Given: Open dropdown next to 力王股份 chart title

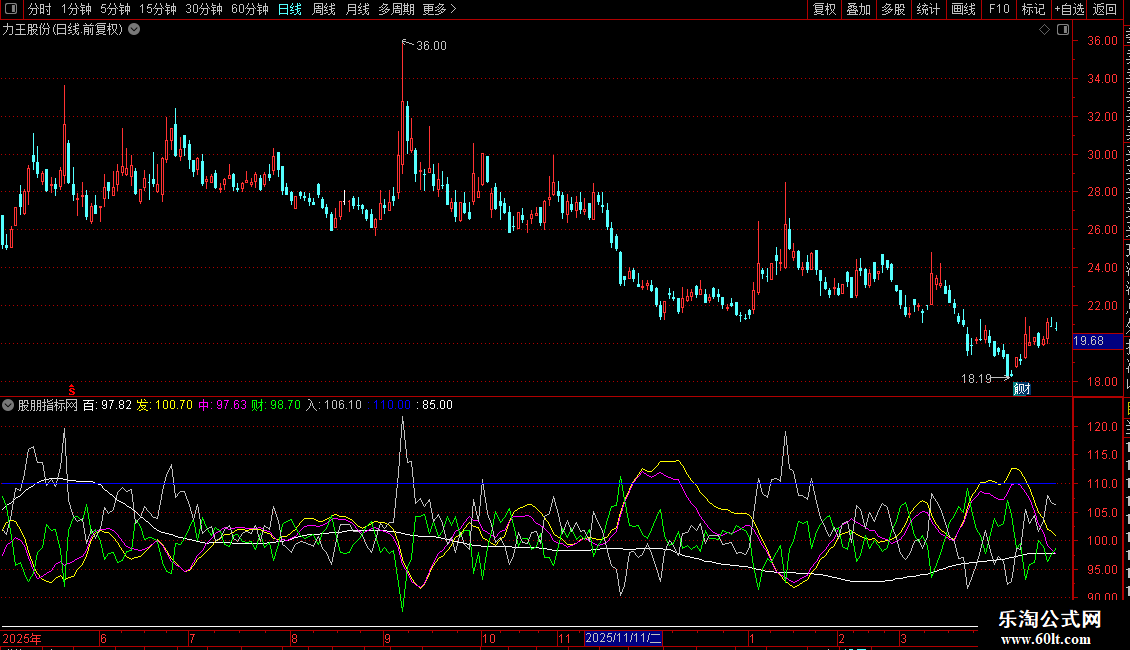Looking at the screenshot, I should coord(134,30).
